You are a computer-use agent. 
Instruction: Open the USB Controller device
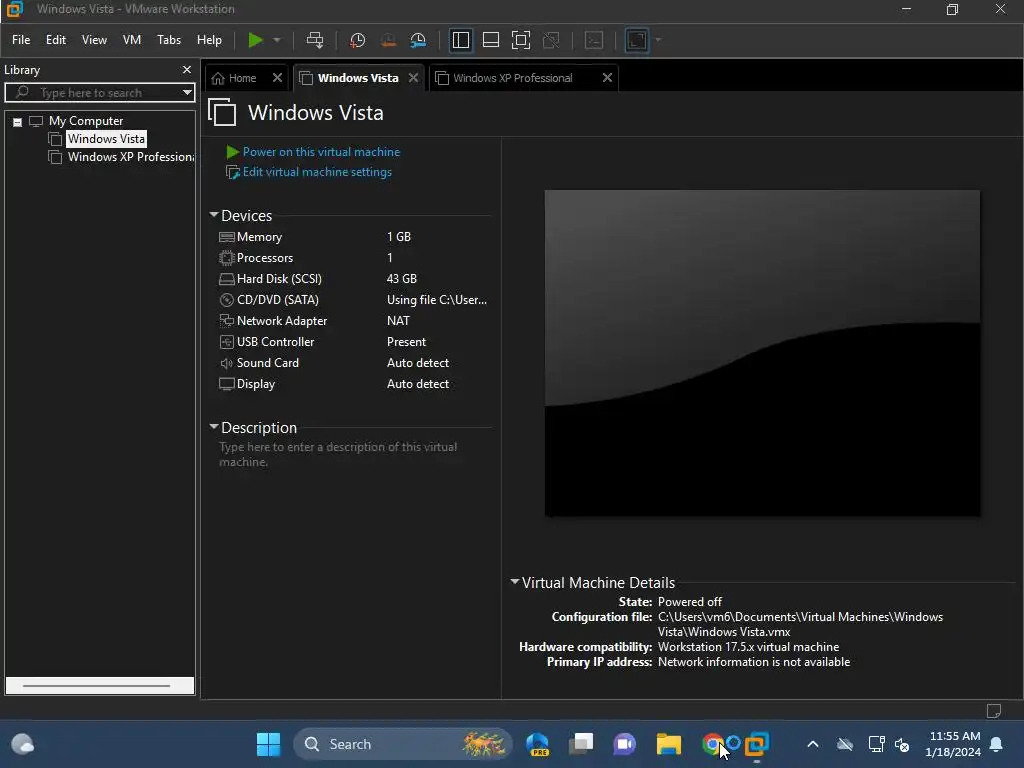[x=275, y=342]
